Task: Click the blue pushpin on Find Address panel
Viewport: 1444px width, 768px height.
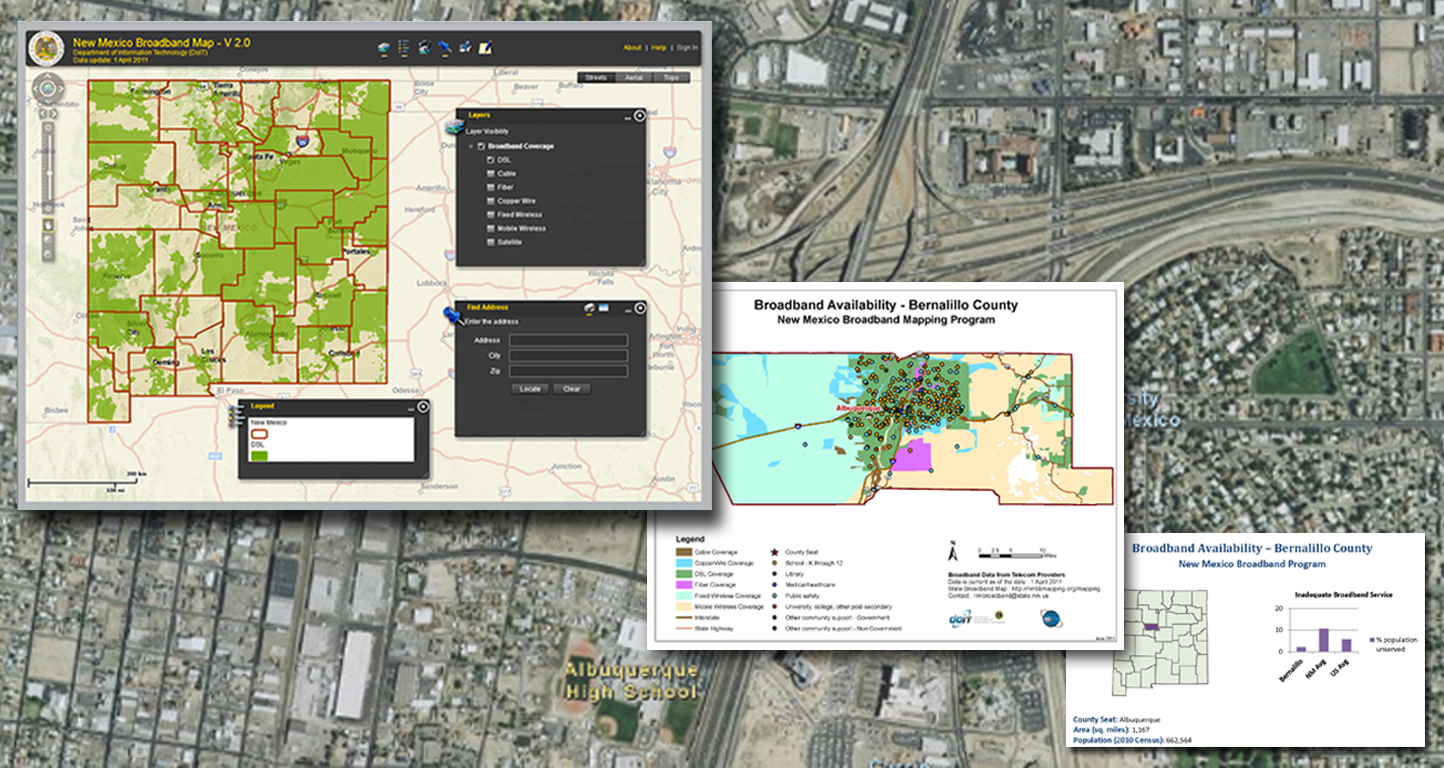Action: (x=453, y=316)
